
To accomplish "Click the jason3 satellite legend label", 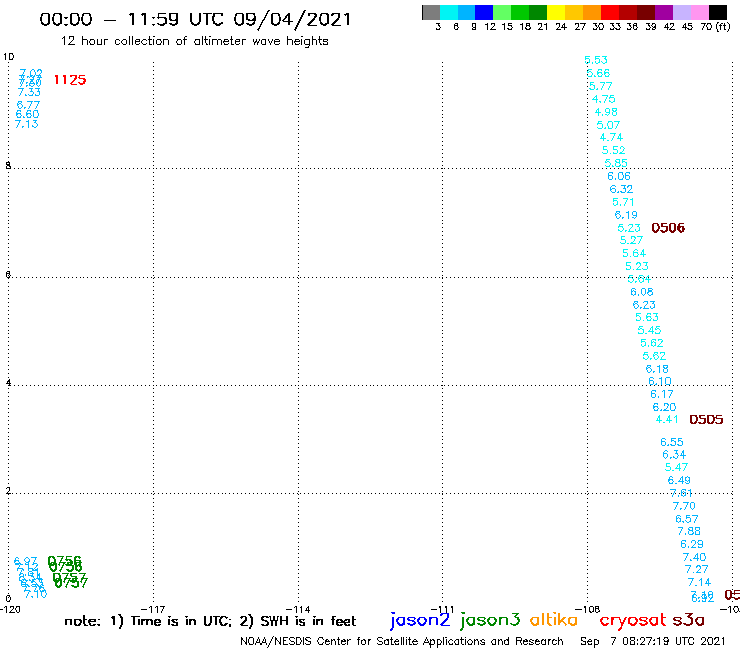I will click(x=490, y=620).
